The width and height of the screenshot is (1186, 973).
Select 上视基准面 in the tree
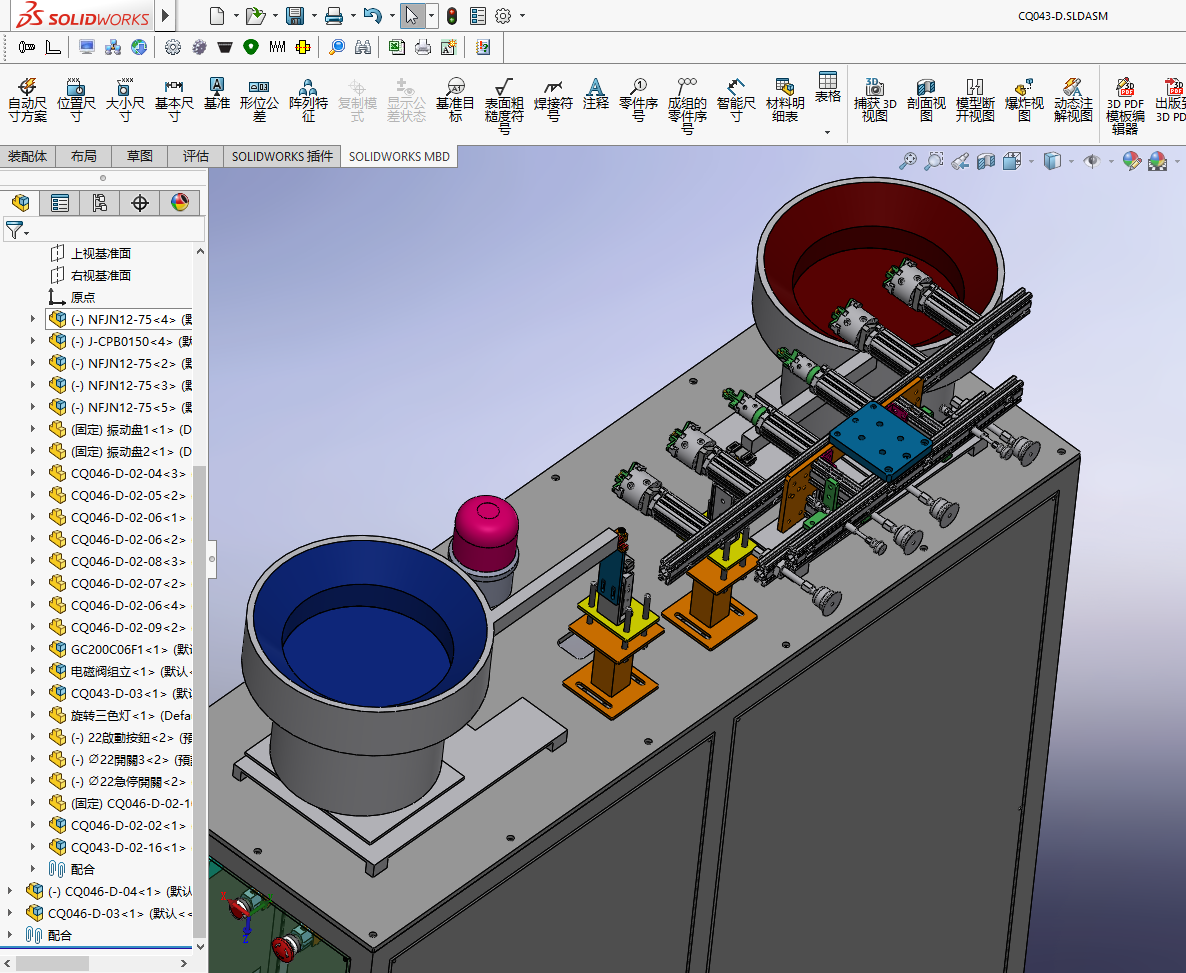pyautogui.click(x=101, y=253)
